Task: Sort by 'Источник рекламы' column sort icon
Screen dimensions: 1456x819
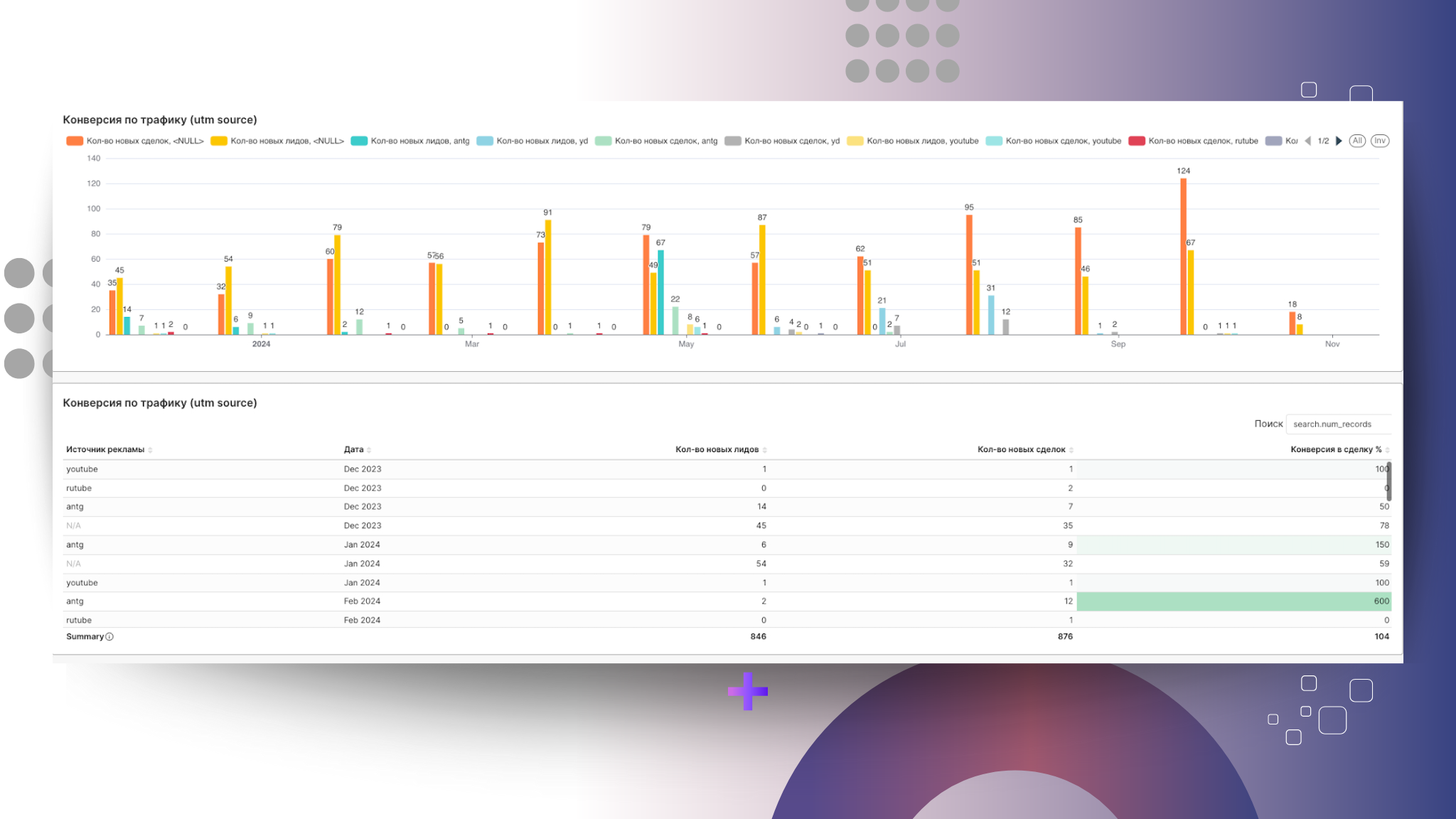Action: [x=150, y=450]
